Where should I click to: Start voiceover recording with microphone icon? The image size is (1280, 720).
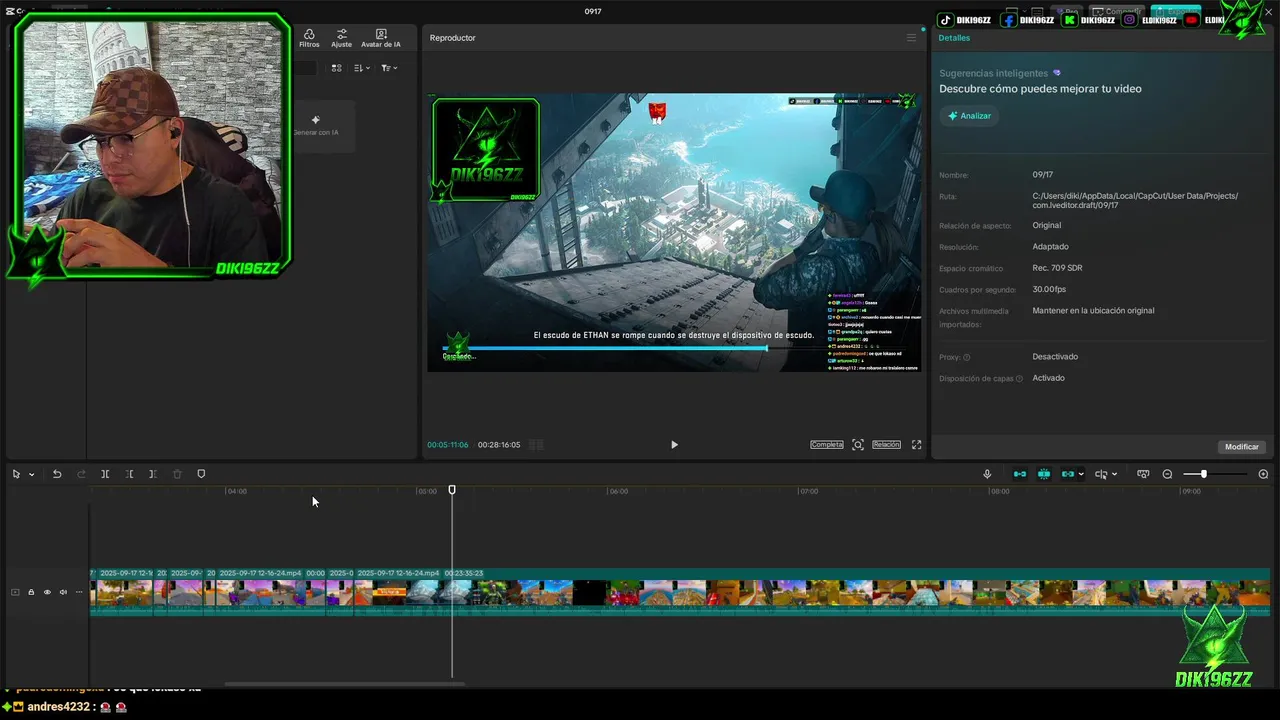coord(987,474)
